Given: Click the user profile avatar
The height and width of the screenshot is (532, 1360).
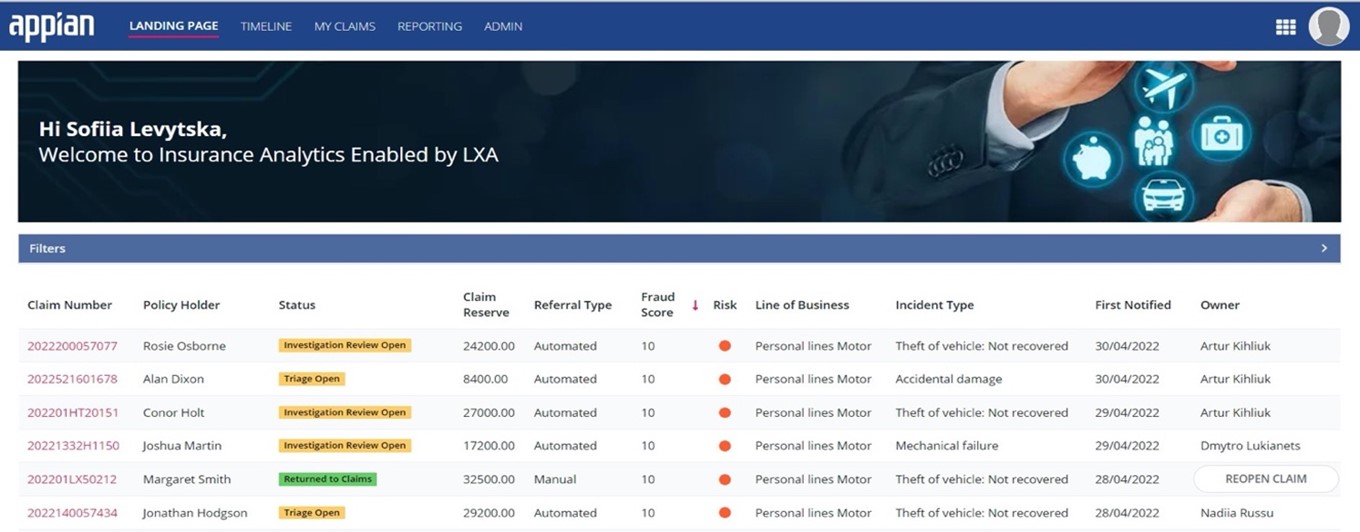Looking at the screenshot, I should [x=1328, y=27].
